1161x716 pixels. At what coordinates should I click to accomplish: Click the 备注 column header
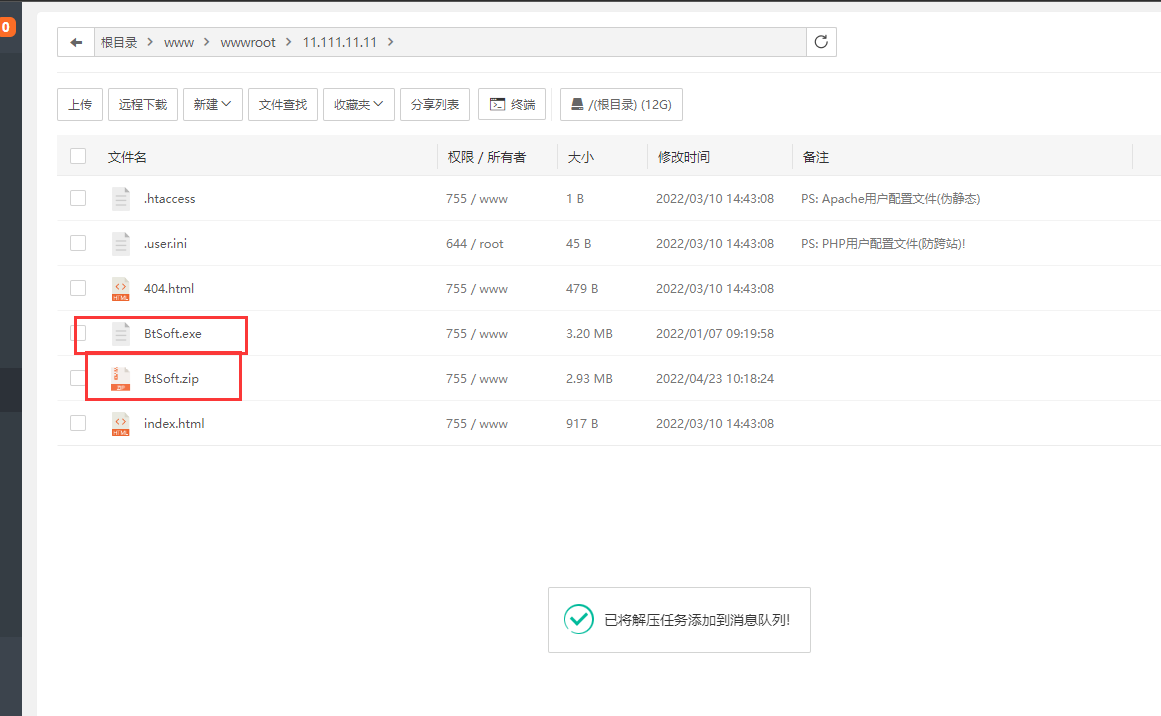click(x=815, y=157)
